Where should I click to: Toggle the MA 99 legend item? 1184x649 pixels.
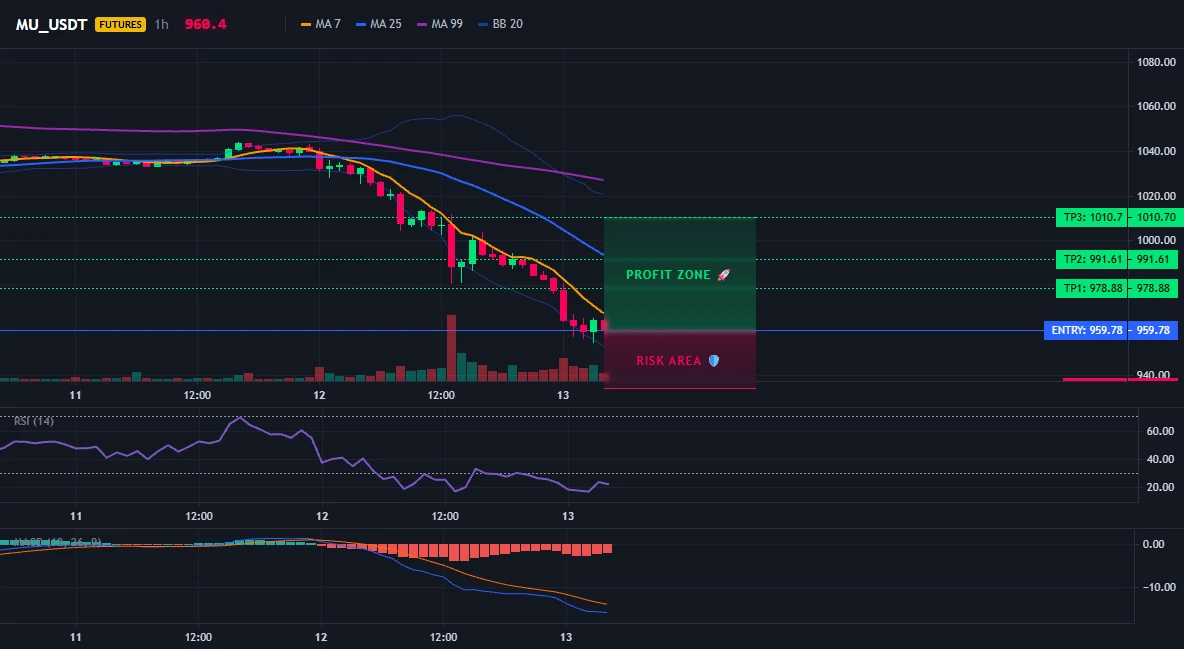(440, 24)
